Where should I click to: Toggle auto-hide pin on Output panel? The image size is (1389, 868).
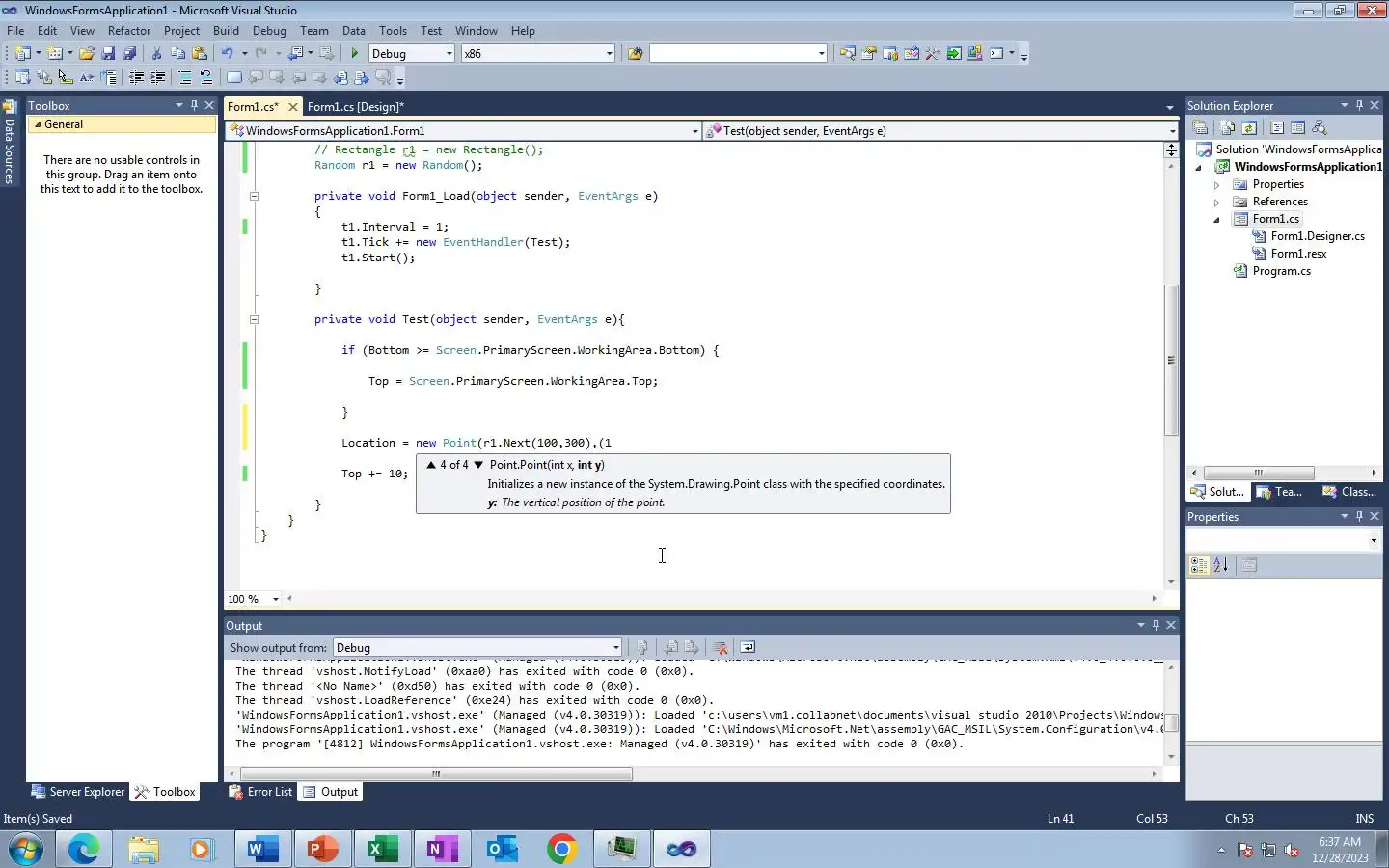[1156, 625]
